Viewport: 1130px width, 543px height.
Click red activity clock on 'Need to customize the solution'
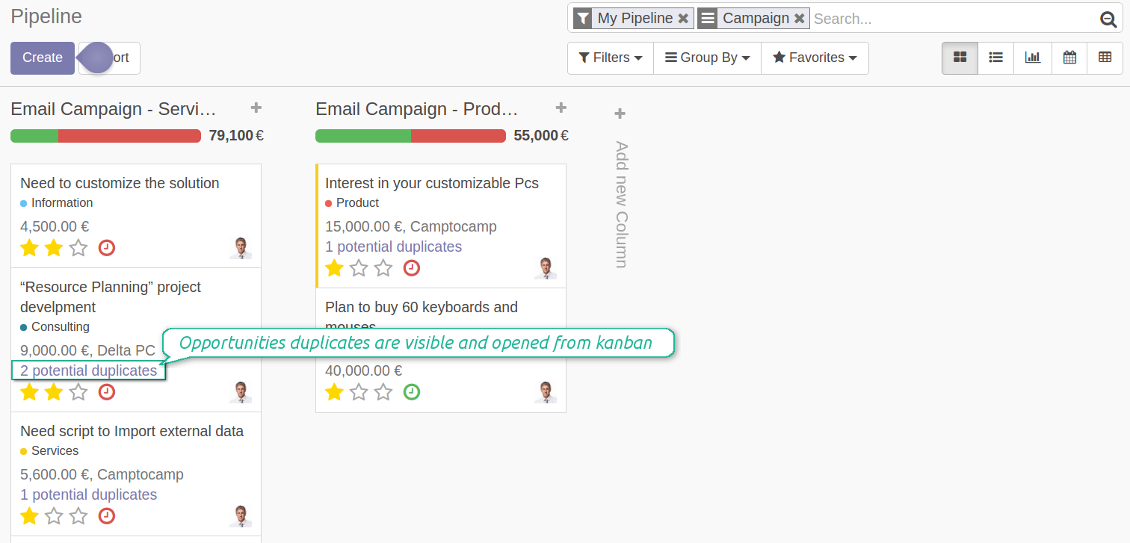point(107,247)
